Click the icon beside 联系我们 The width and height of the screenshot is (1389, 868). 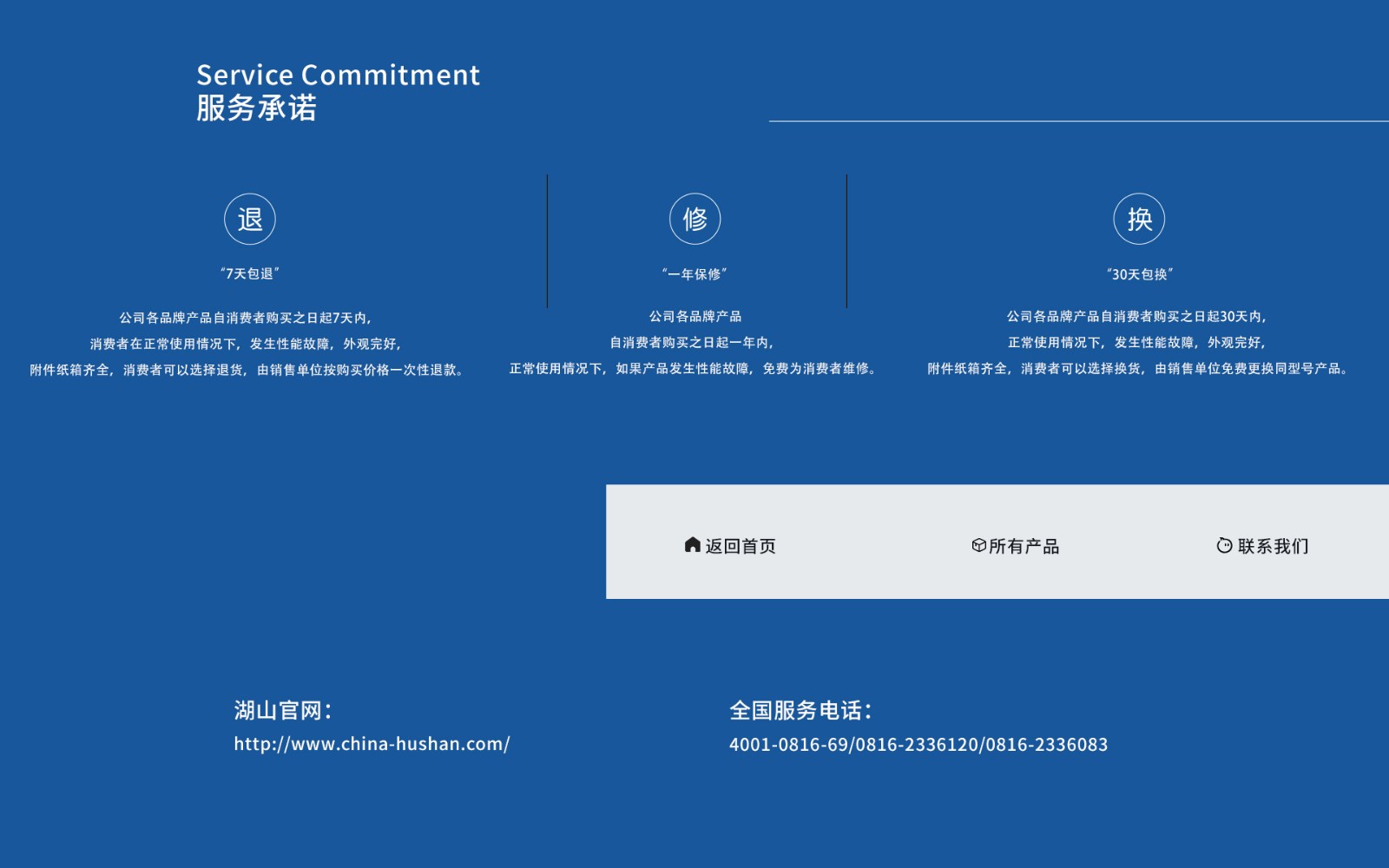click(x=1224, y=545)
